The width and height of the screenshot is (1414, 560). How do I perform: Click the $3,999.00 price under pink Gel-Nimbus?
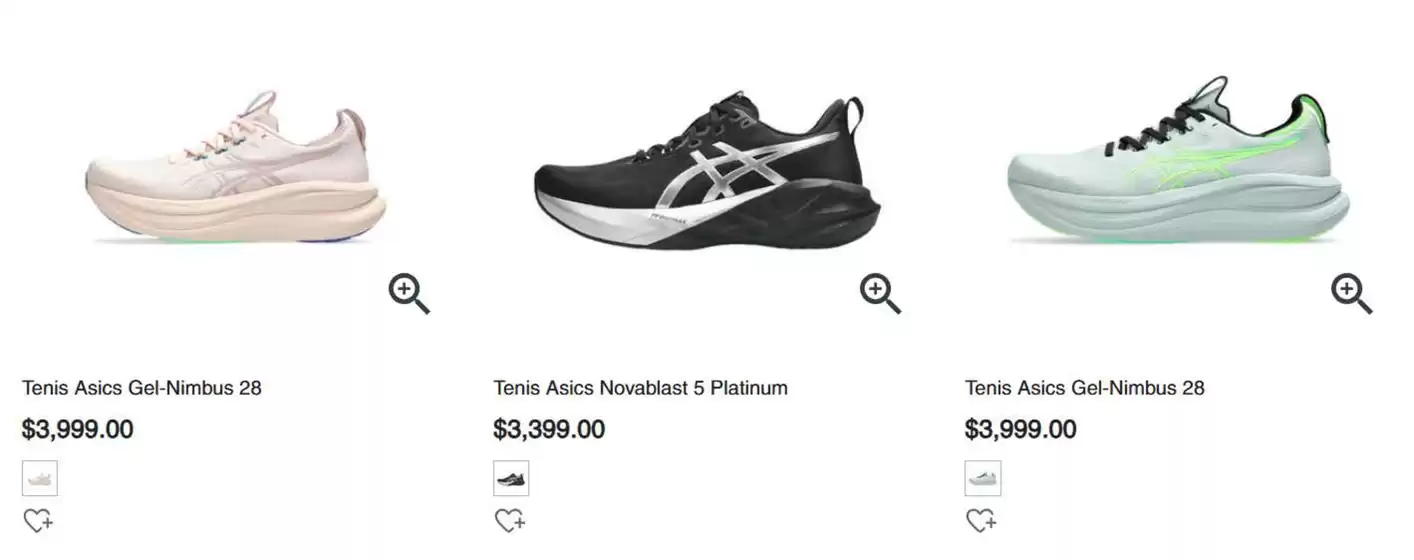(x=77, y=430)
